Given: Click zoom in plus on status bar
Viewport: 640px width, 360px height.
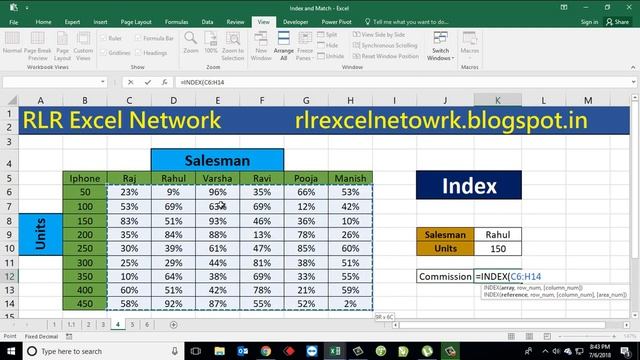Looking at the screenshot, I should coord(614,336).
